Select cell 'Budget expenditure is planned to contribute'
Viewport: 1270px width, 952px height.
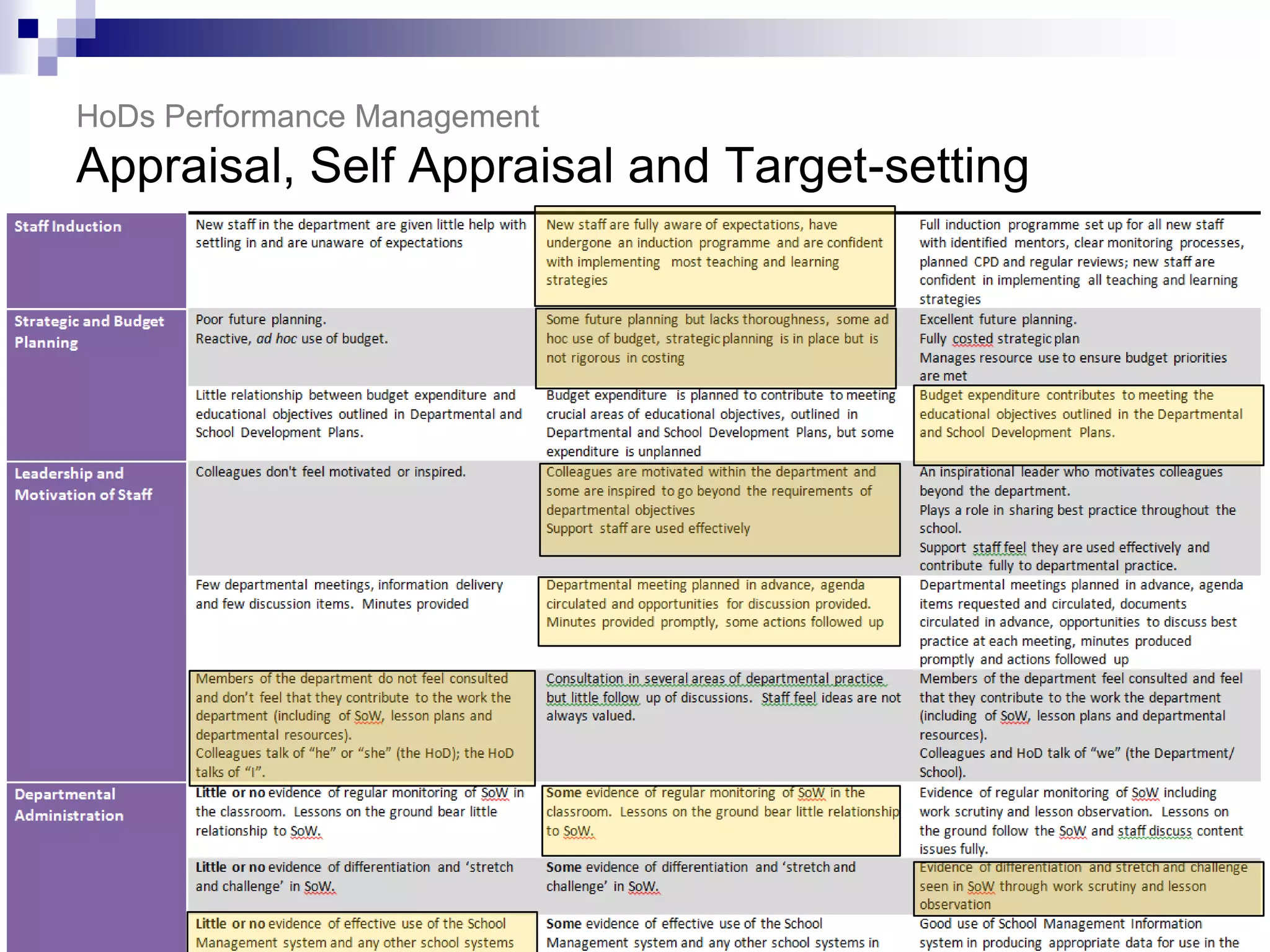click(723, 423)
